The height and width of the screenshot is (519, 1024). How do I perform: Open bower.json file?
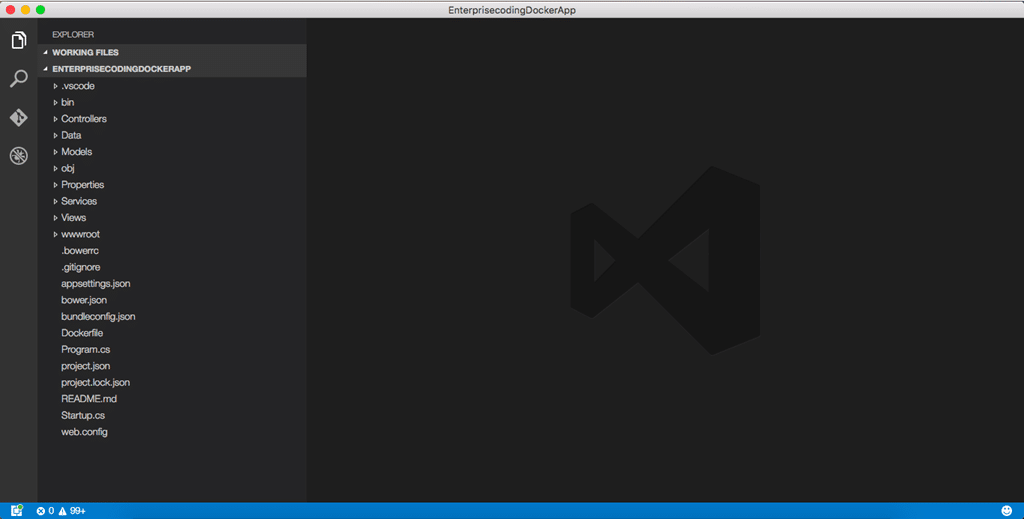tap(84, 300)
